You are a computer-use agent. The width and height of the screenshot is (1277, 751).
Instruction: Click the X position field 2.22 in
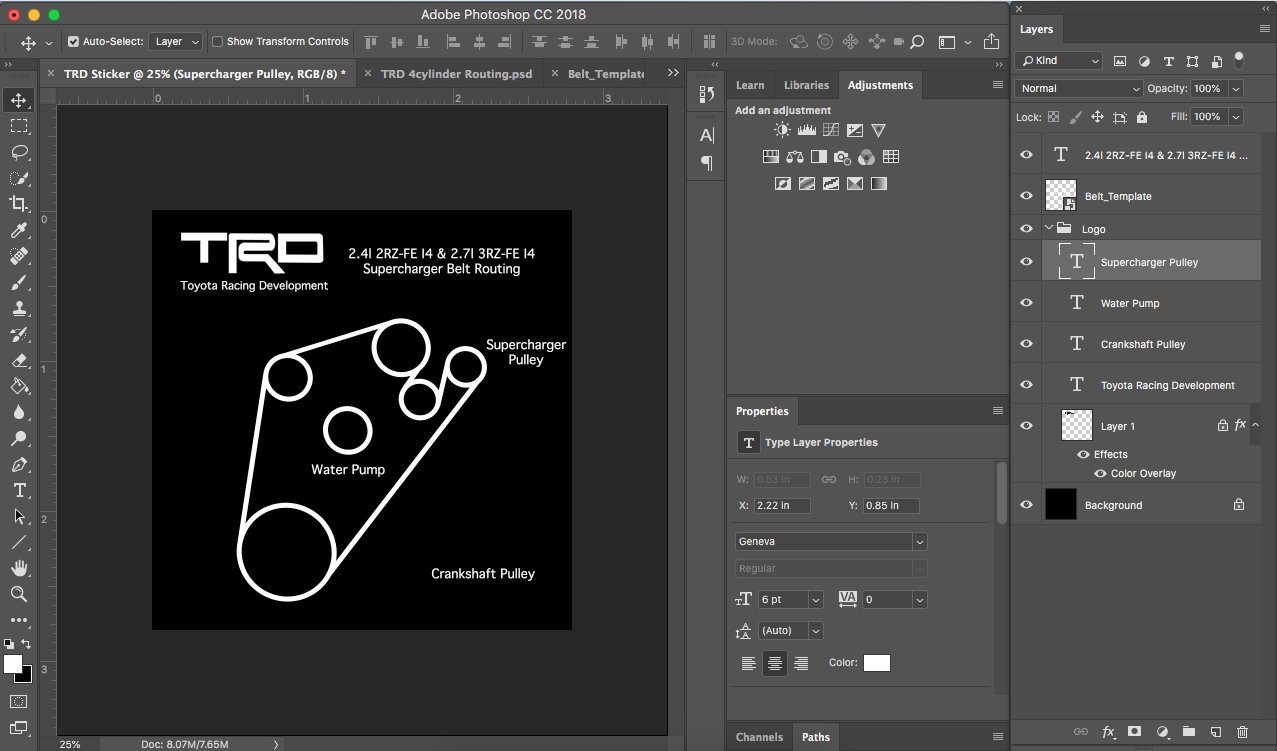click(x=783, y=505)
